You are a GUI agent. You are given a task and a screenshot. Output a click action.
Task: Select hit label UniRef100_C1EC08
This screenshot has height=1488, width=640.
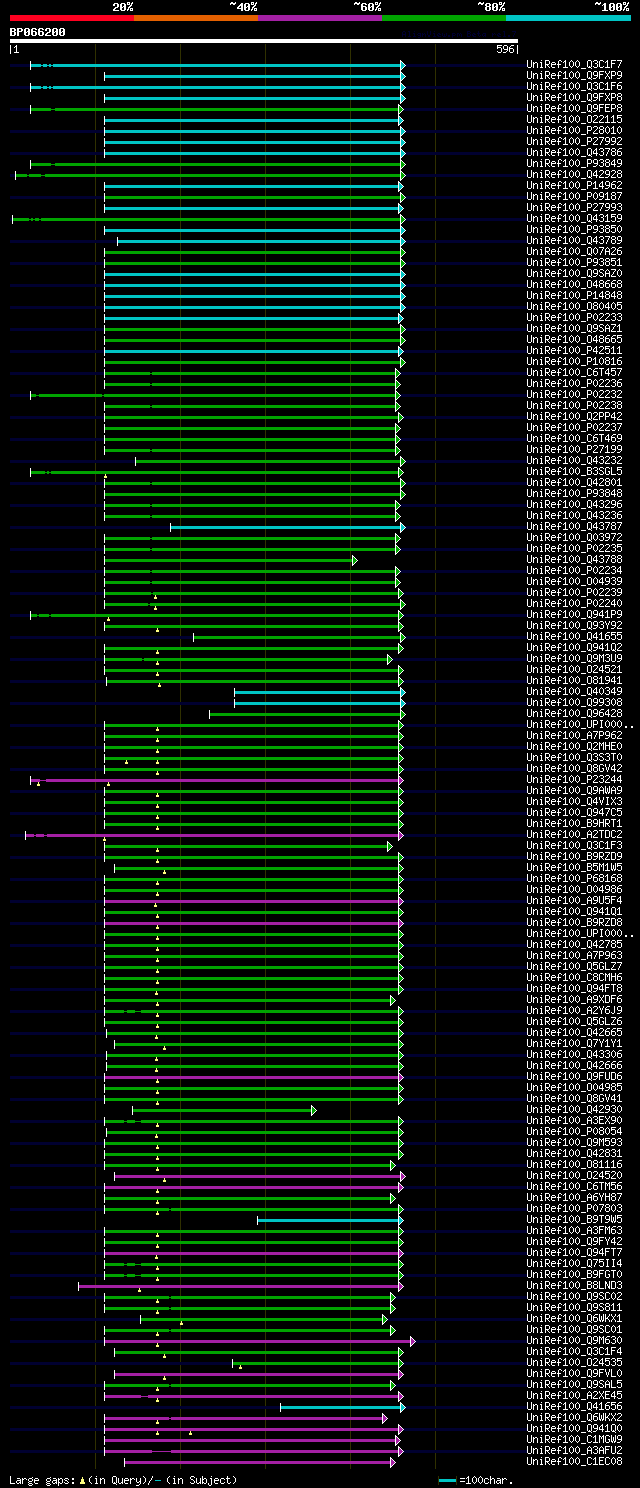point(574,1462)
